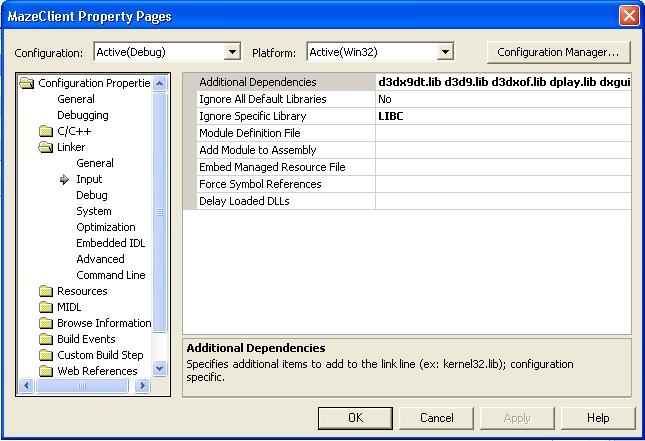The image size is (645, 441).
Task: Select the Linker tree node
Action: pyautogui.click(x=71, y=147)
